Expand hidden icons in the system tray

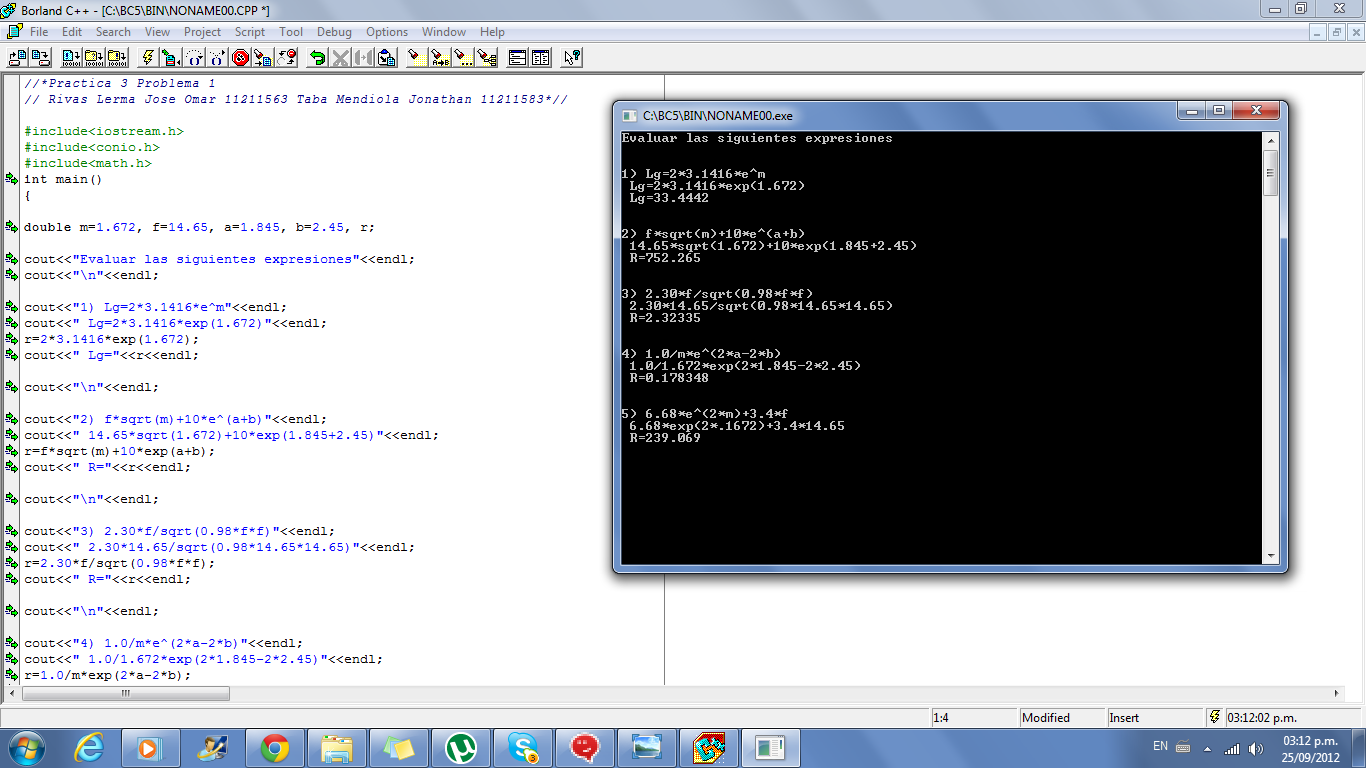[1207, 748]
